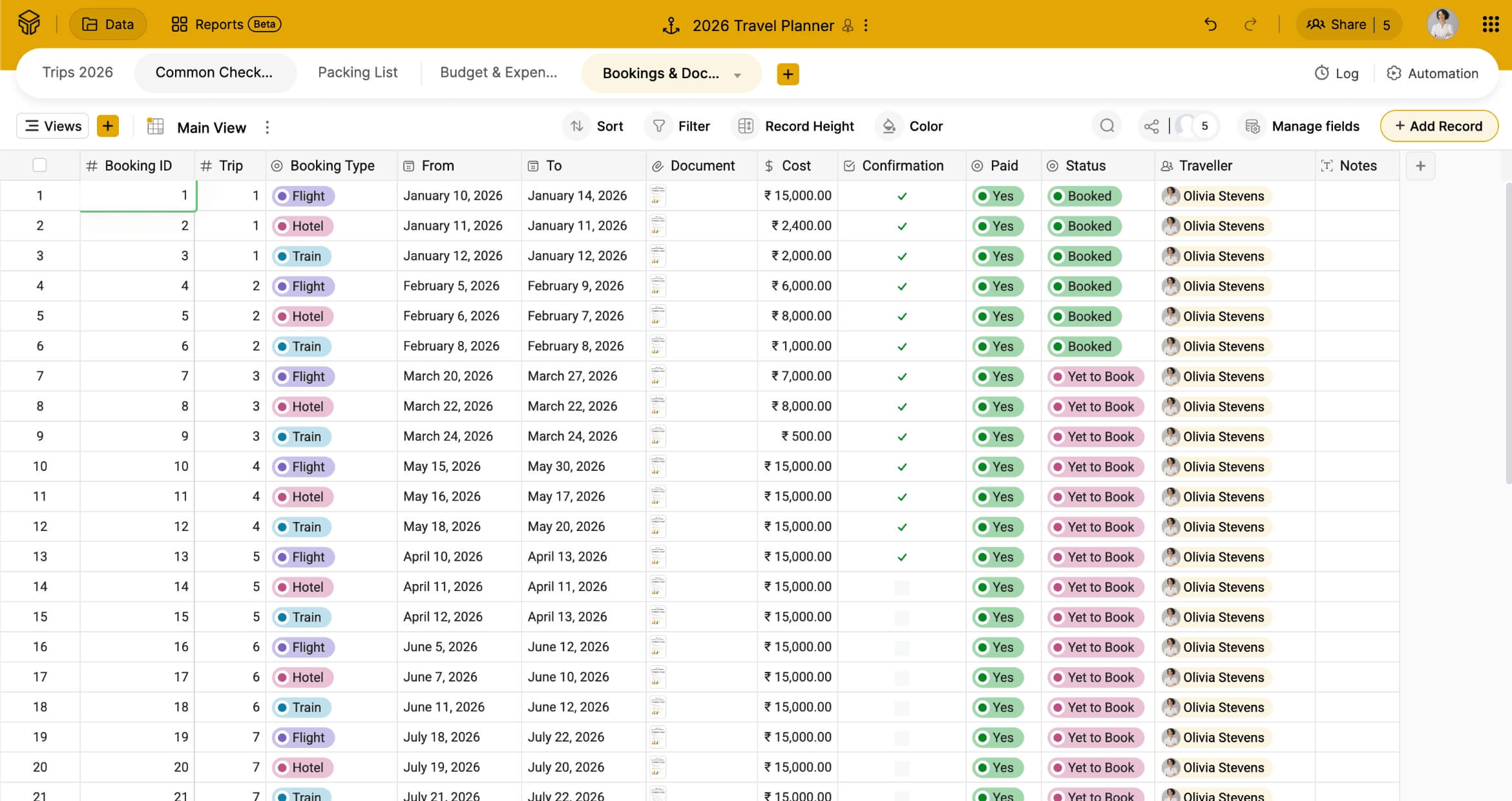
Task: Click the redo arrow icon
Action: (1250, 25)
